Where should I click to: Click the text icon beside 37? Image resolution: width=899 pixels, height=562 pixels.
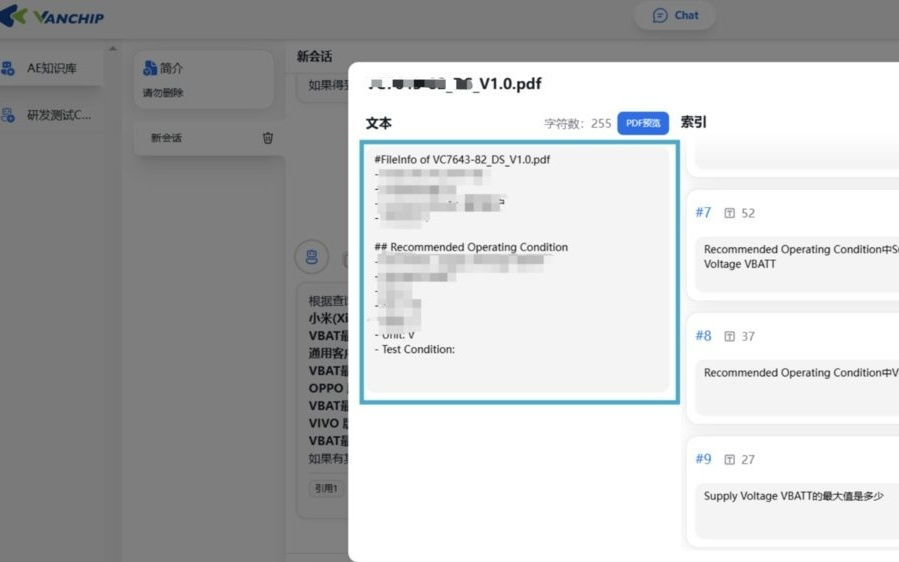729,337
